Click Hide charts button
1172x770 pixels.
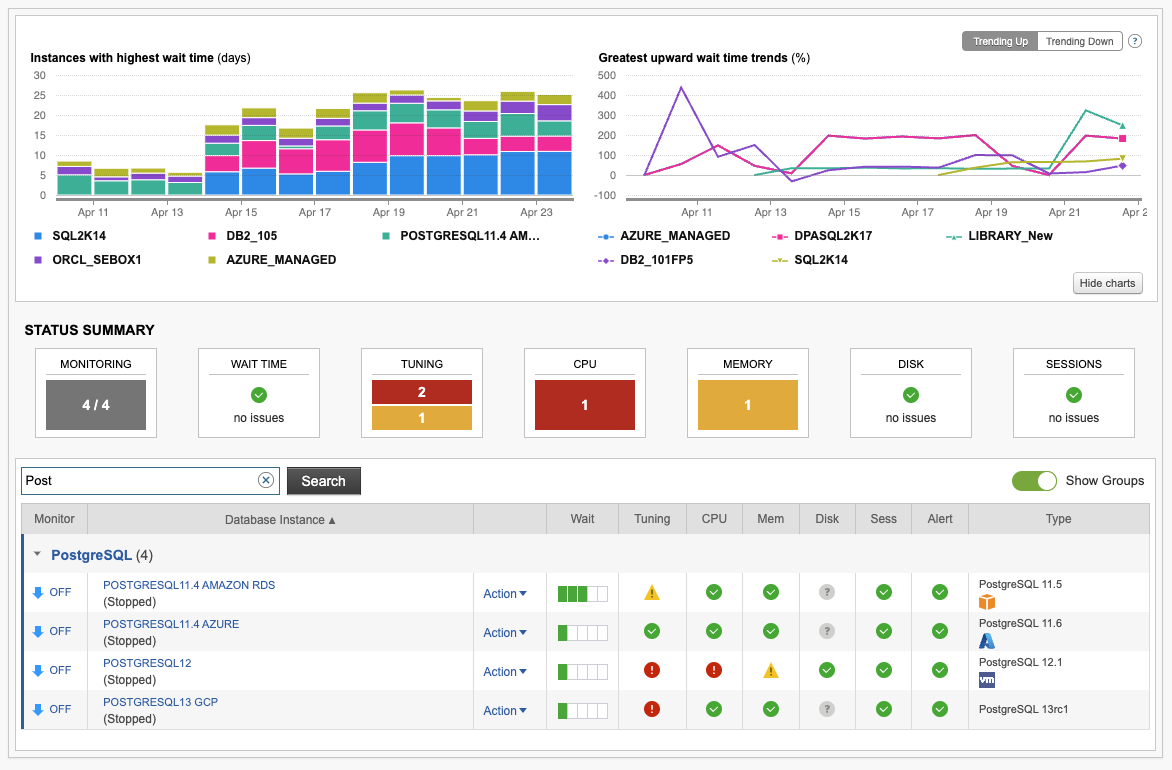tap(1107, 283)
